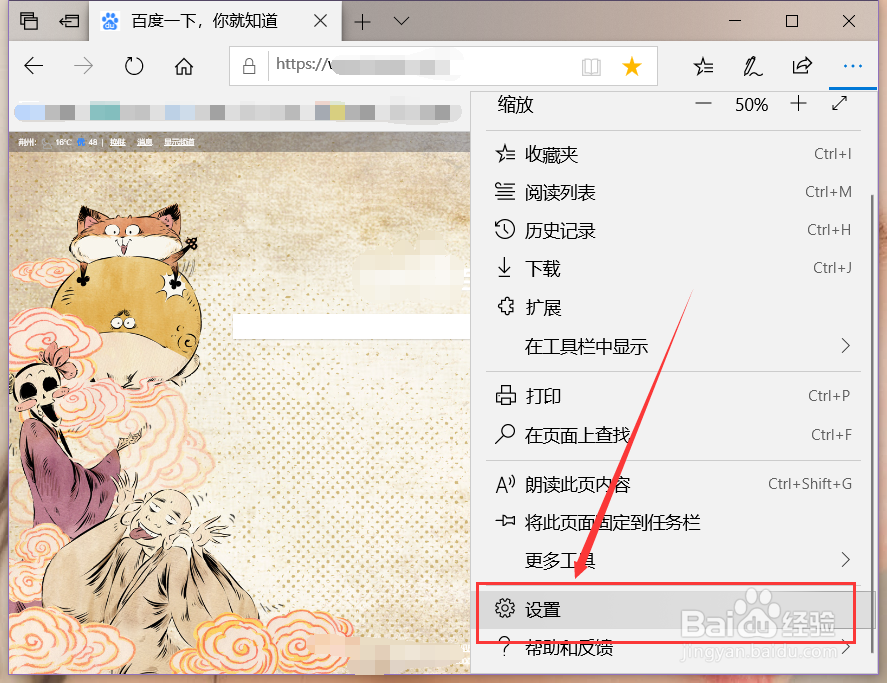Viewport: 887px width, 683px height.
Task: Select 将此页面固定到任务栏
Action: (x=673, y=522)
